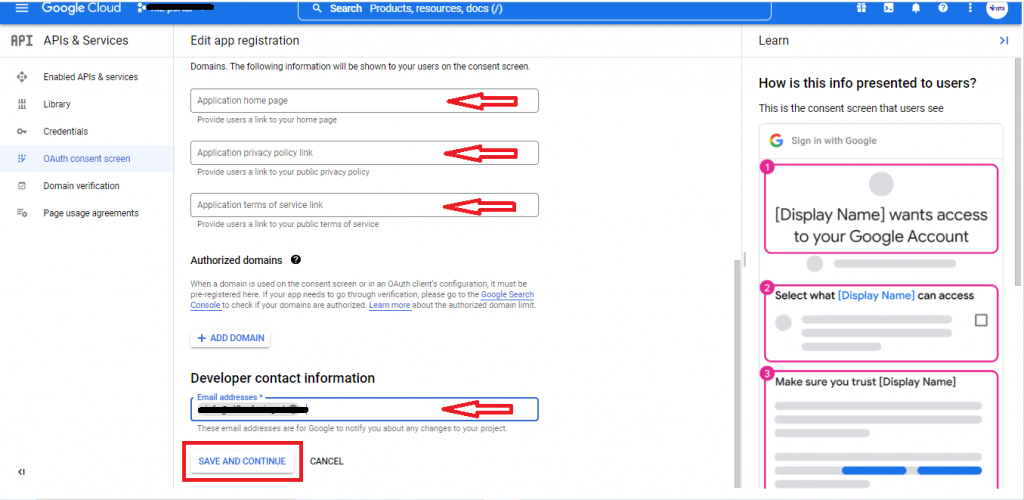Viewport: 1024px width, 500px height.
Task: Click the Credentials key icon
Action: click(22, 131)
